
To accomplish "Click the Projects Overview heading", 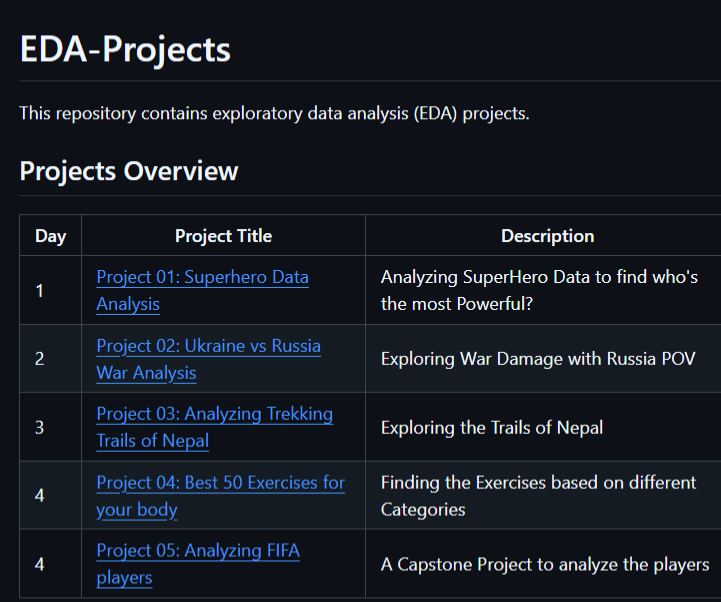I will (129, 171).
